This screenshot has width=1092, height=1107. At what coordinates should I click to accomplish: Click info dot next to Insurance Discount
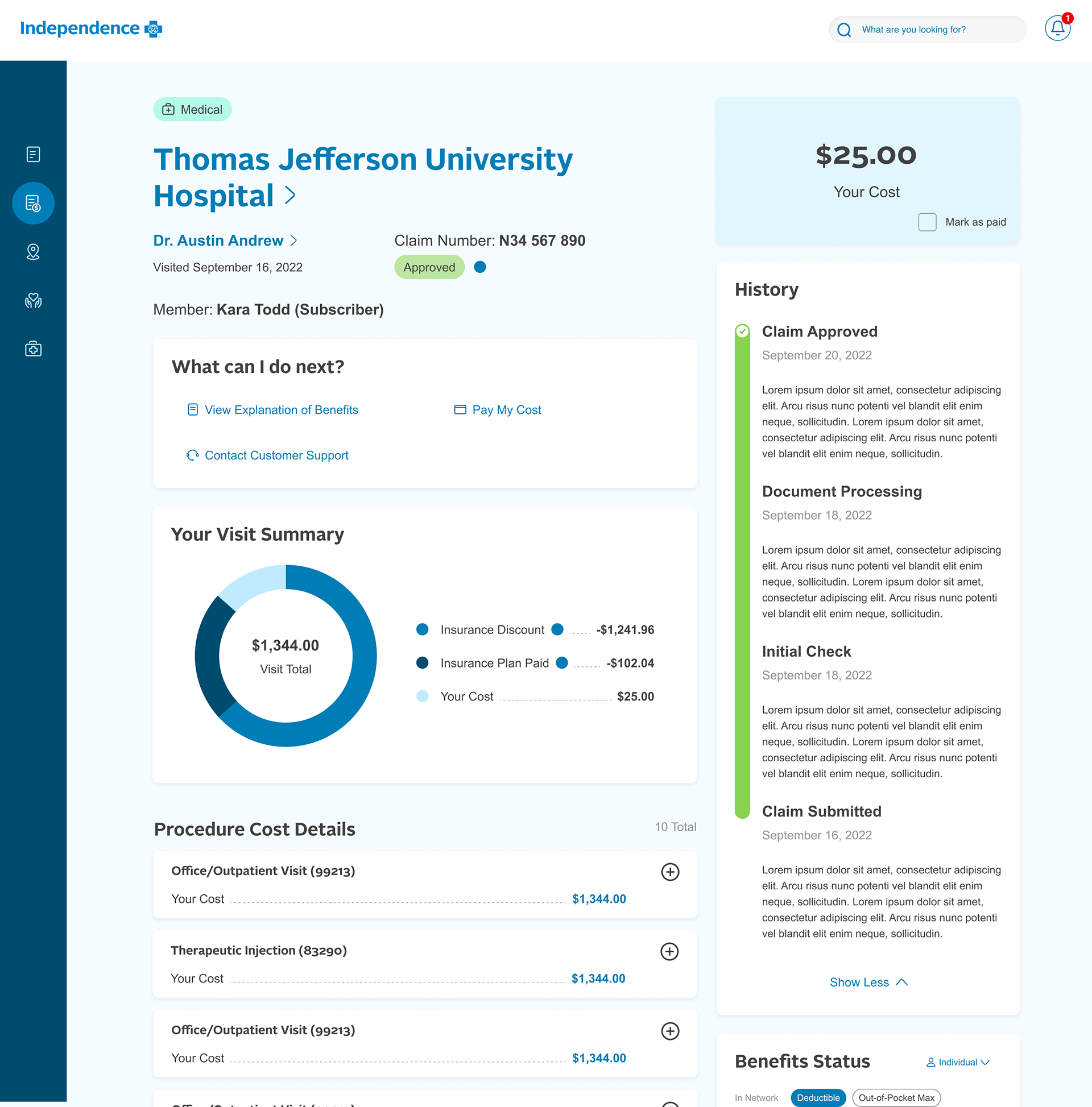point(557,629)
